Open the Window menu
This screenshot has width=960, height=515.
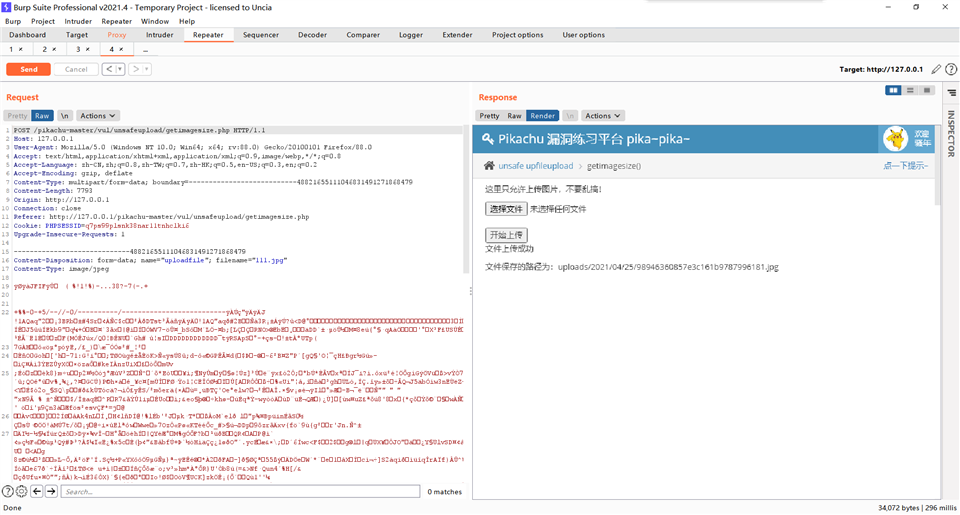coord(155,21)
